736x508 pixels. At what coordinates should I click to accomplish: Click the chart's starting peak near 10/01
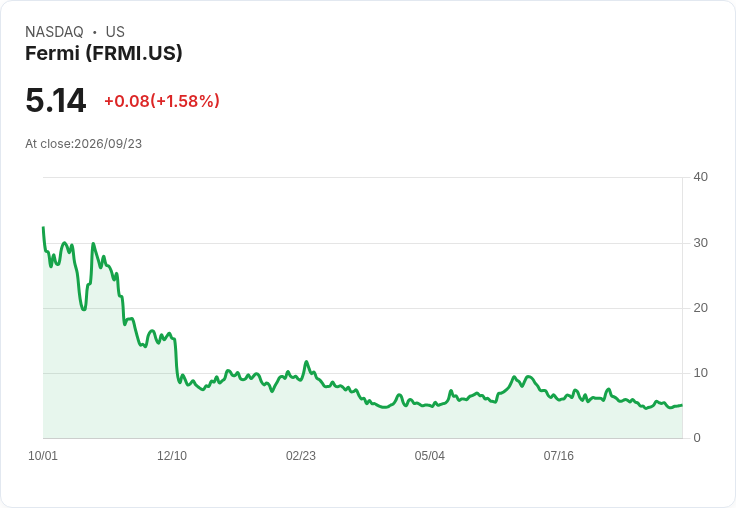coord(44,228)
